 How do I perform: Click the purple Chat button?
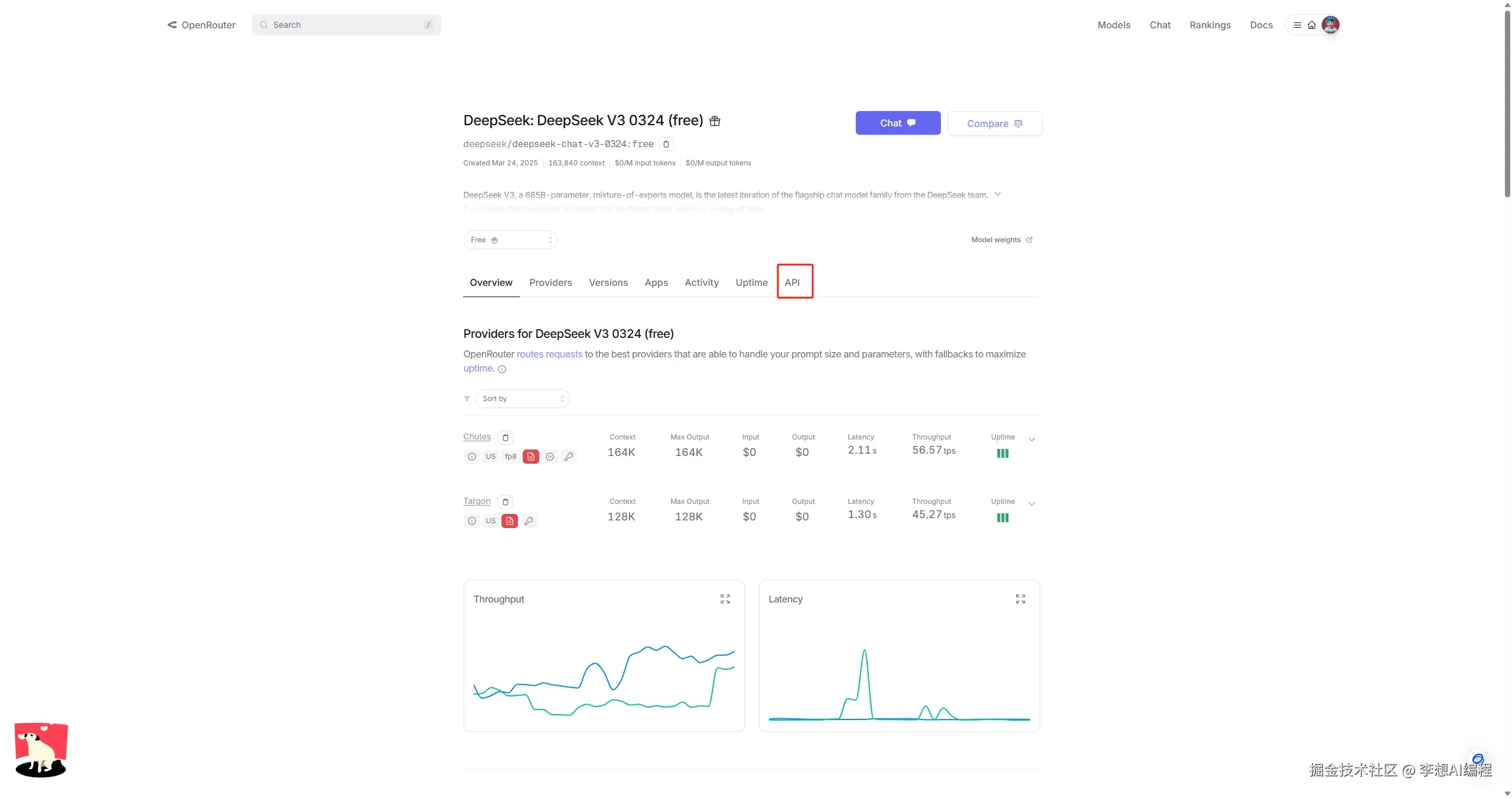(x=897, y=123)
